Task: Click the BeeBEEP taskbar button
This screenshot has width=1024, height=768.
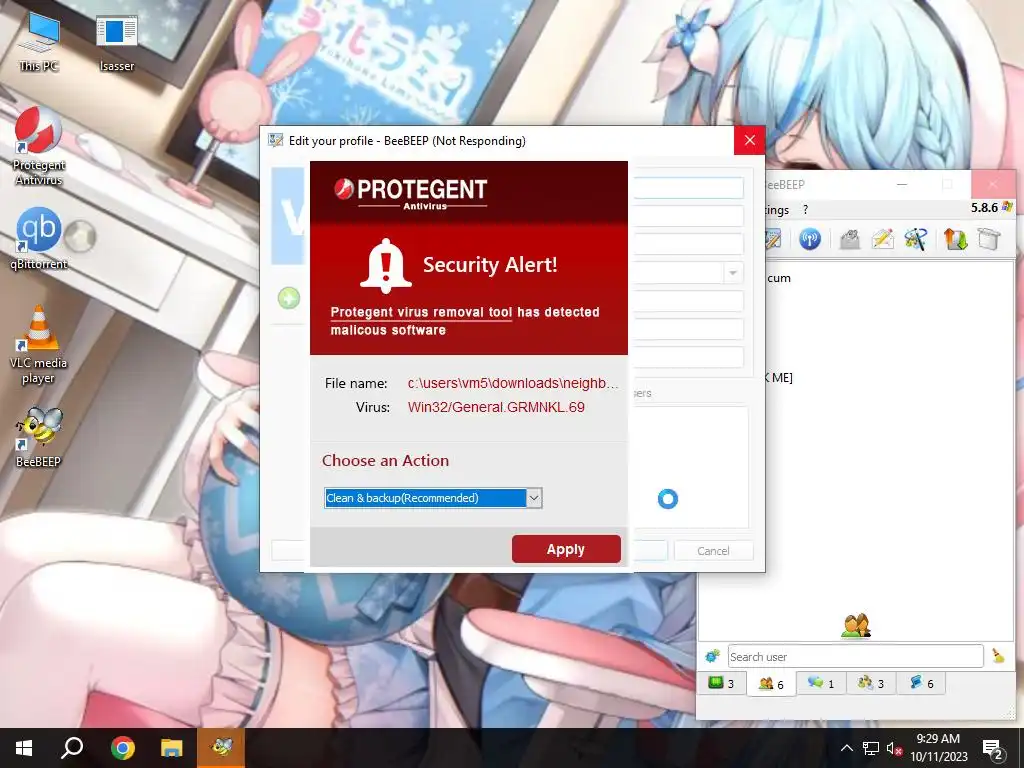Action: coord(221,748)
